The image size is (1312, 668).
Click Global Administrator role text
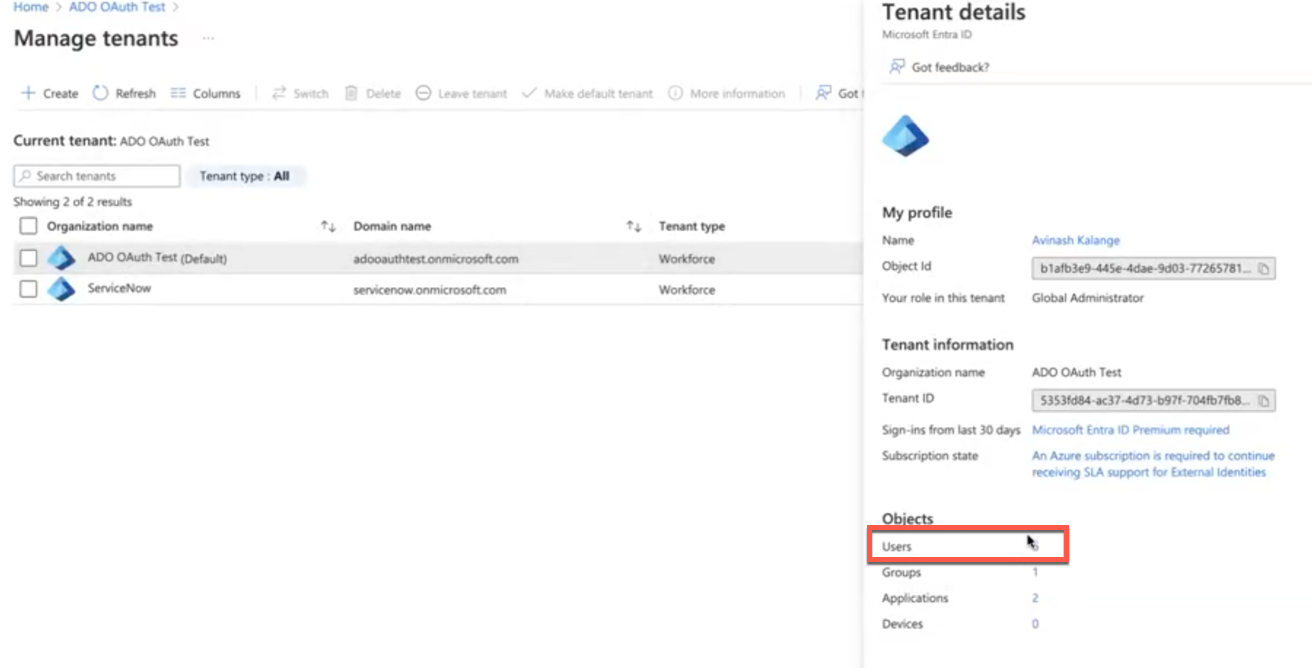pos(1088,298)
